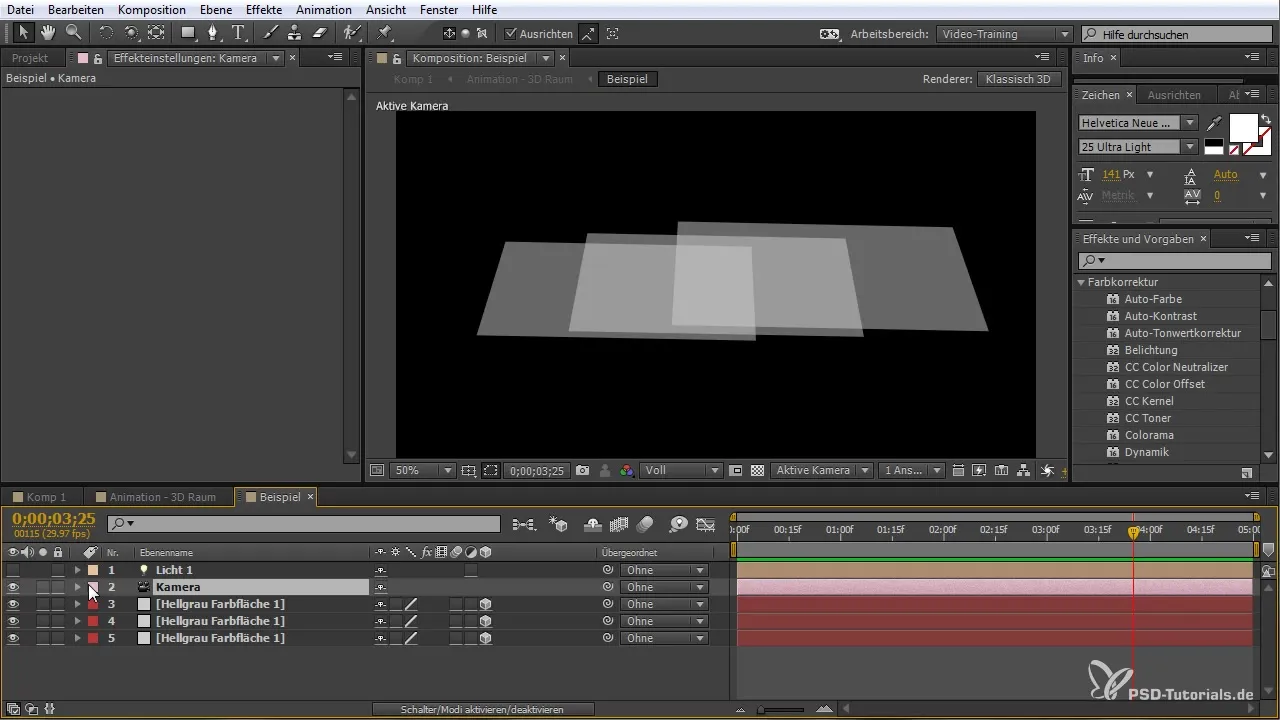Viewport: 1280px width, 720px height.
Task: Switch to the Projekt panel tab
Action: point(30,58)
